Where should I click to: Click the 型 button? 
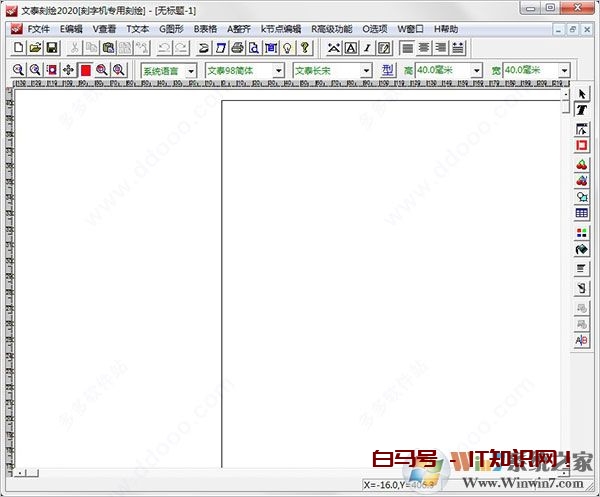click(x=388, y=71)
